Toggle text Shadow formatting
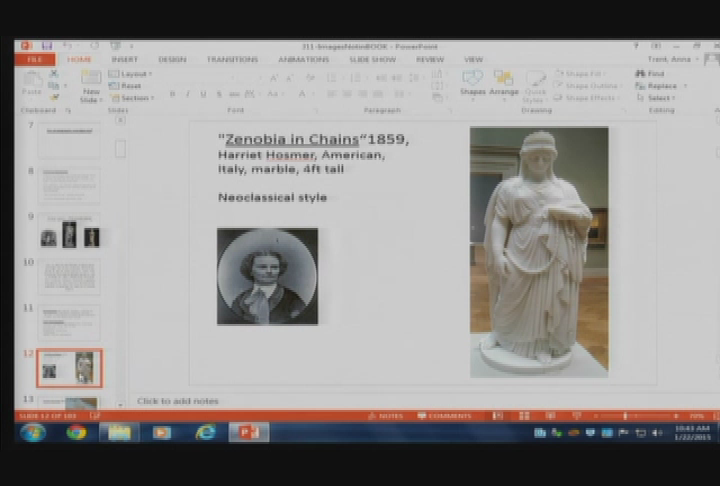 [219, 94]
